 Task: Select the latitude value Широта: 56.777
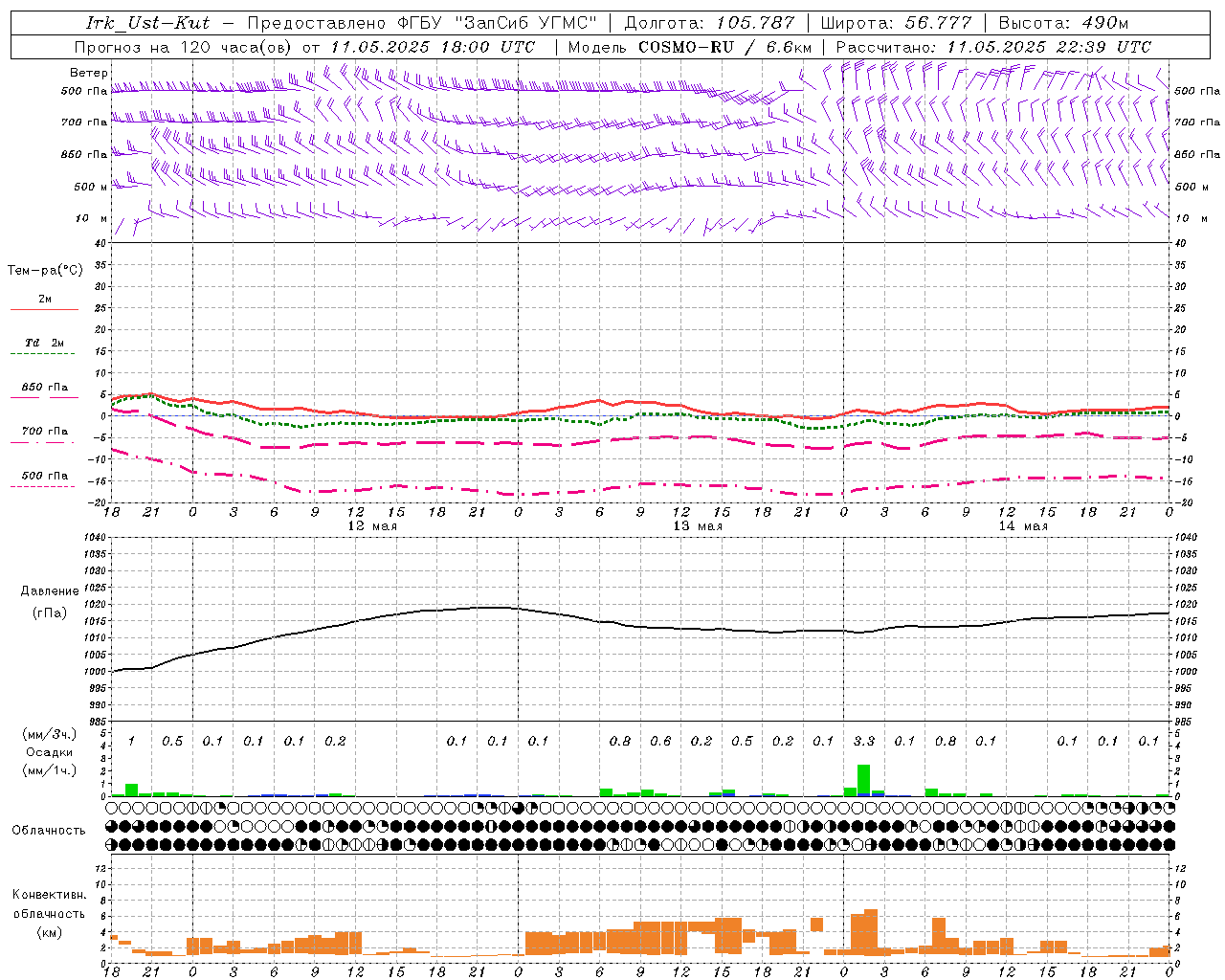(896, 22)
